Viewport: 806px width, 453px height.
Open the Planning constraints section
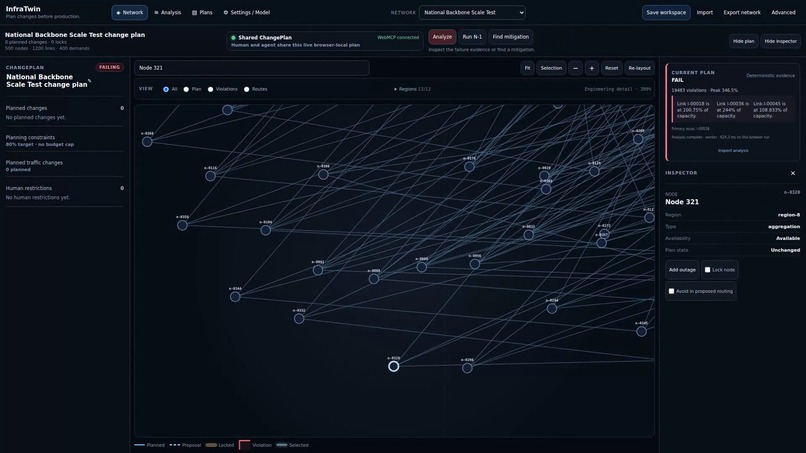click(x=64, y=140)
